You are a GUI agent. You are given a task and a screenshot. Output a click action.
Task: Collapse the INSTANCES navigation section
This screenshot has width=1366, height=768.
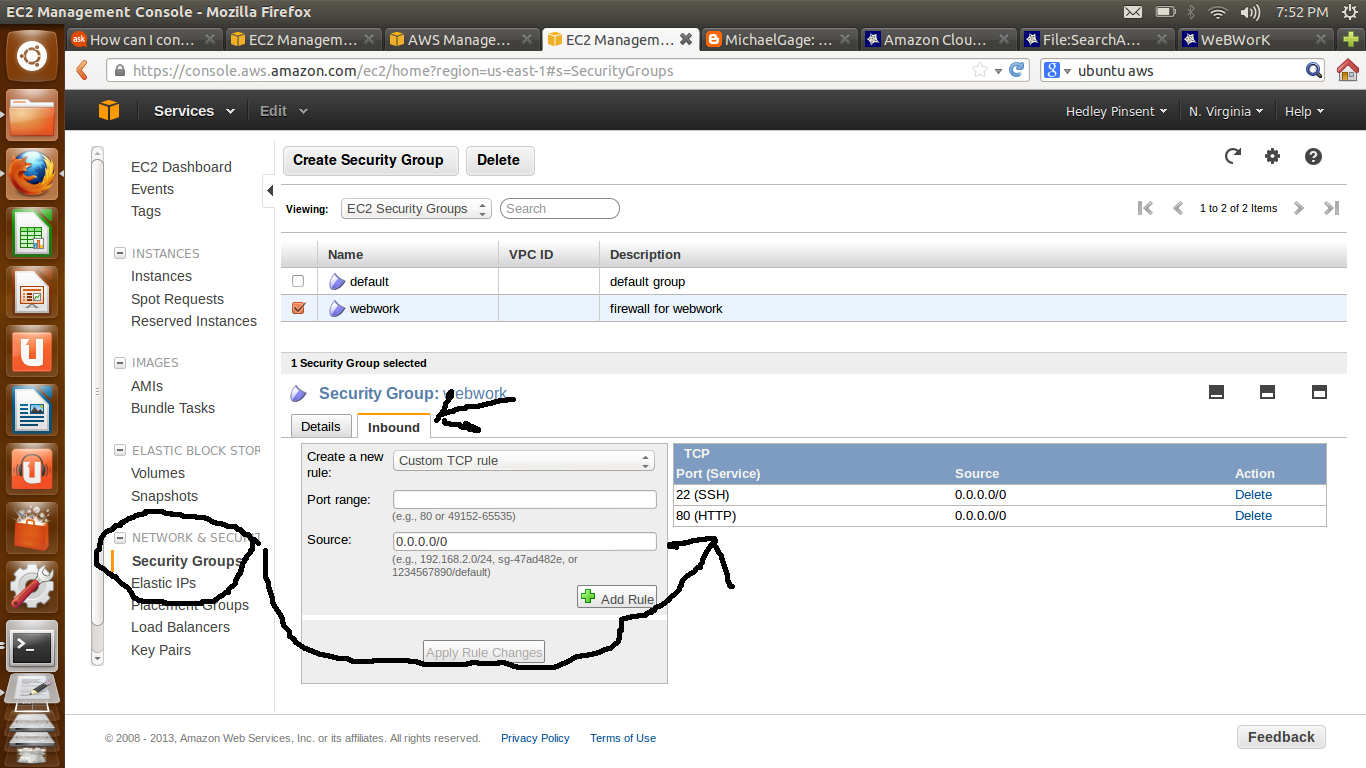(x=120, y=253)
